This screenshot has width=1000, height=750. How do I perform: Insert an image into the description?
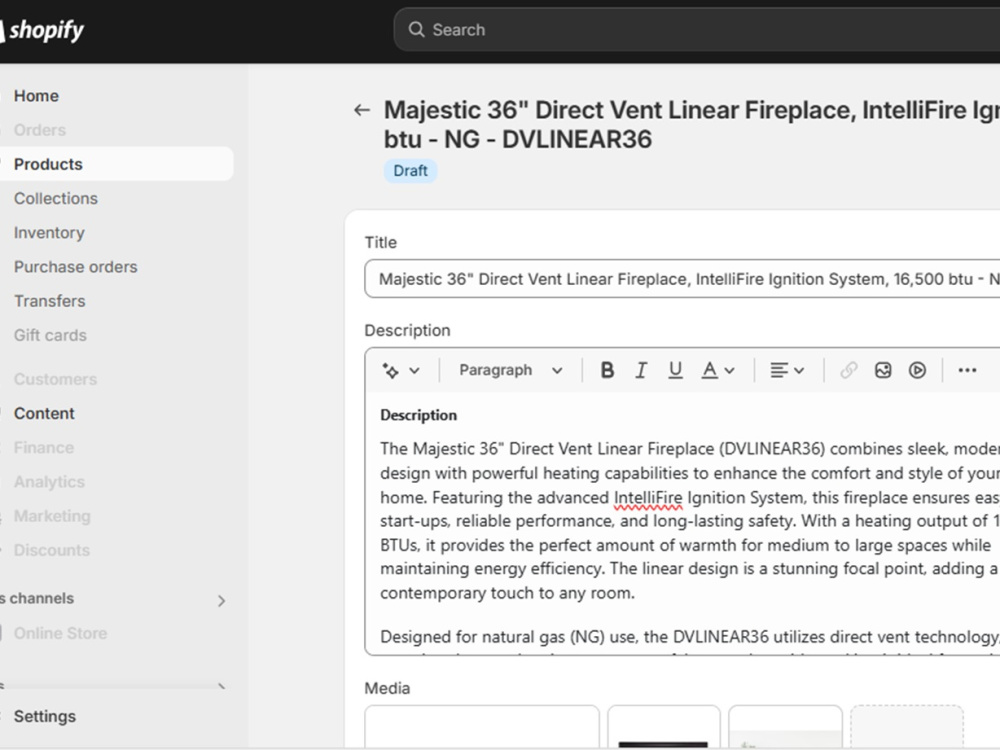tap(883, 370)
